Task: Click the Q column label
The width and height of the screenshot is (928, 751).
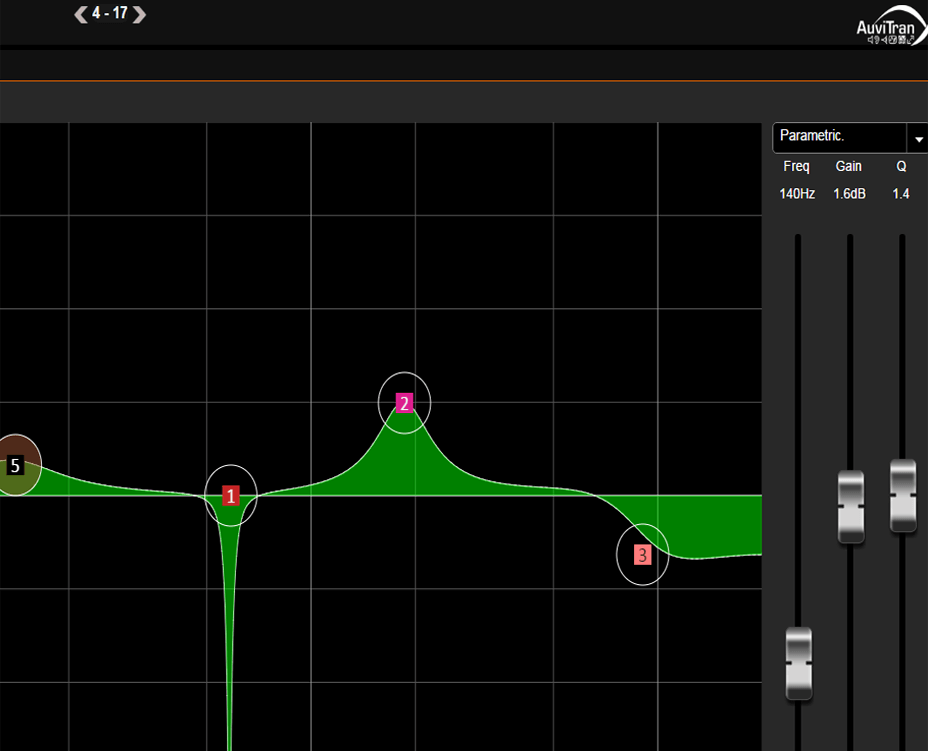Action: 901,166
